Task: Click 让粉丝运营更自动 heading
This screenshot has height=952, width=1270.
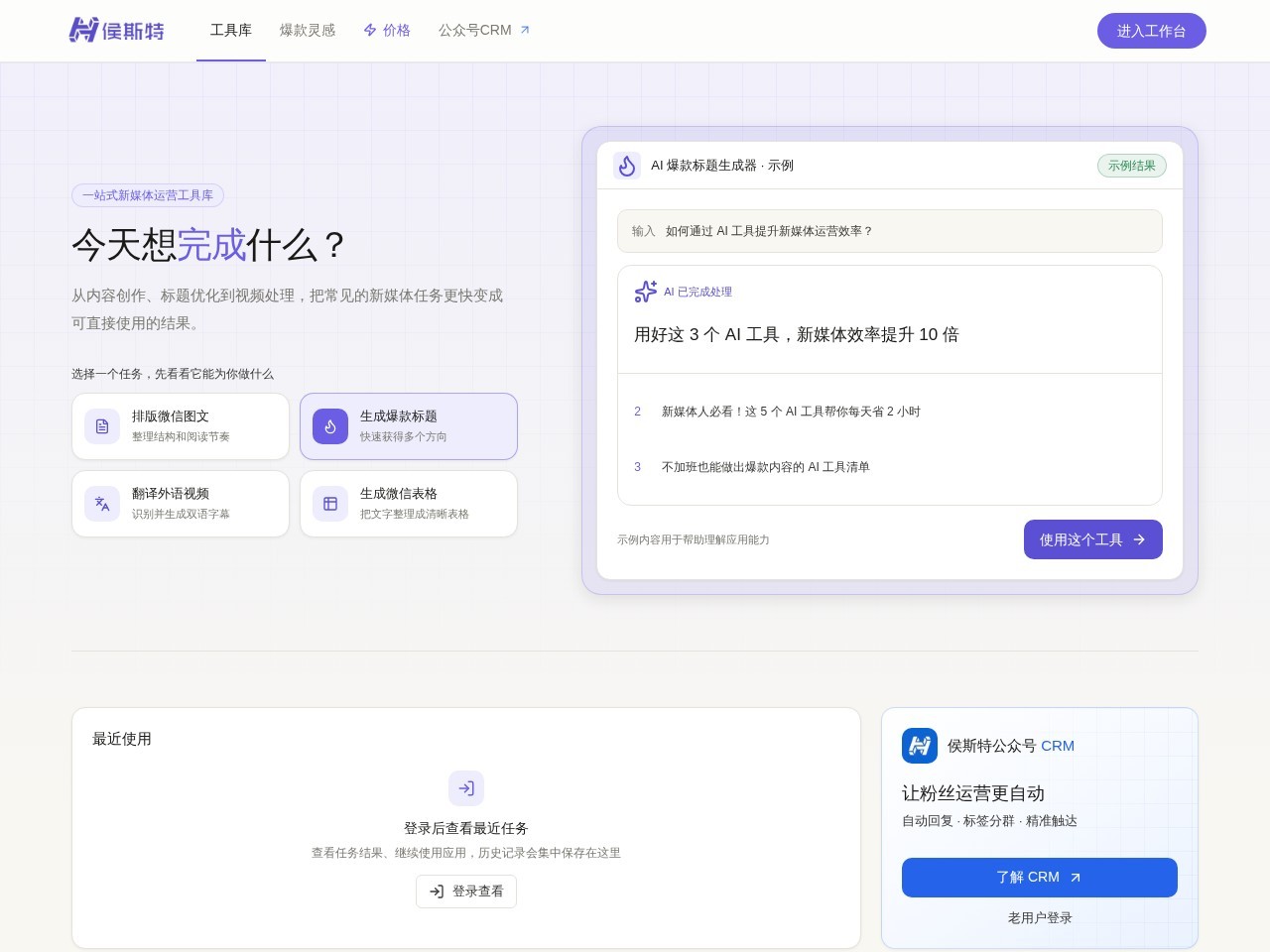Action: (973, 793)
